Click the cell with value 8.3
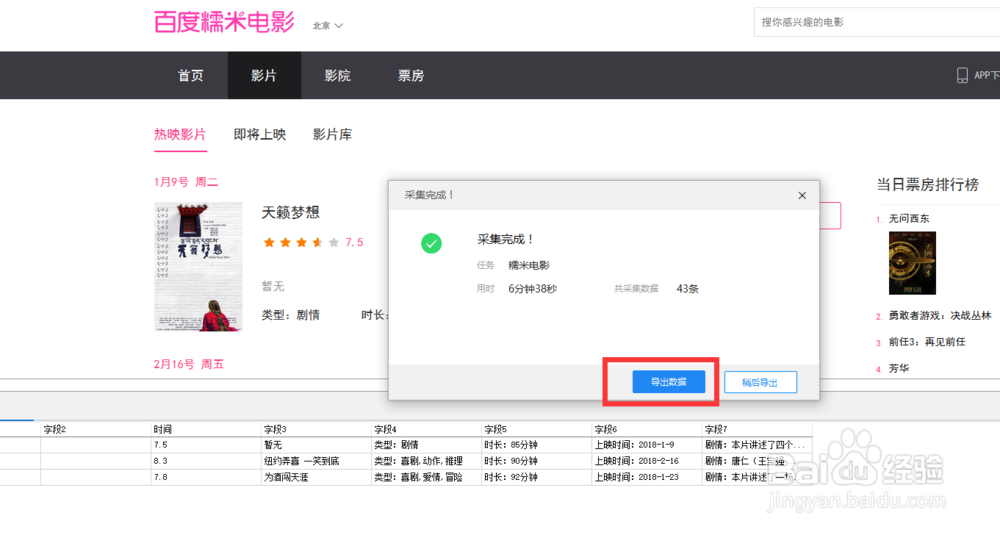Viewport: 1000px width, 535px height. 206,461
